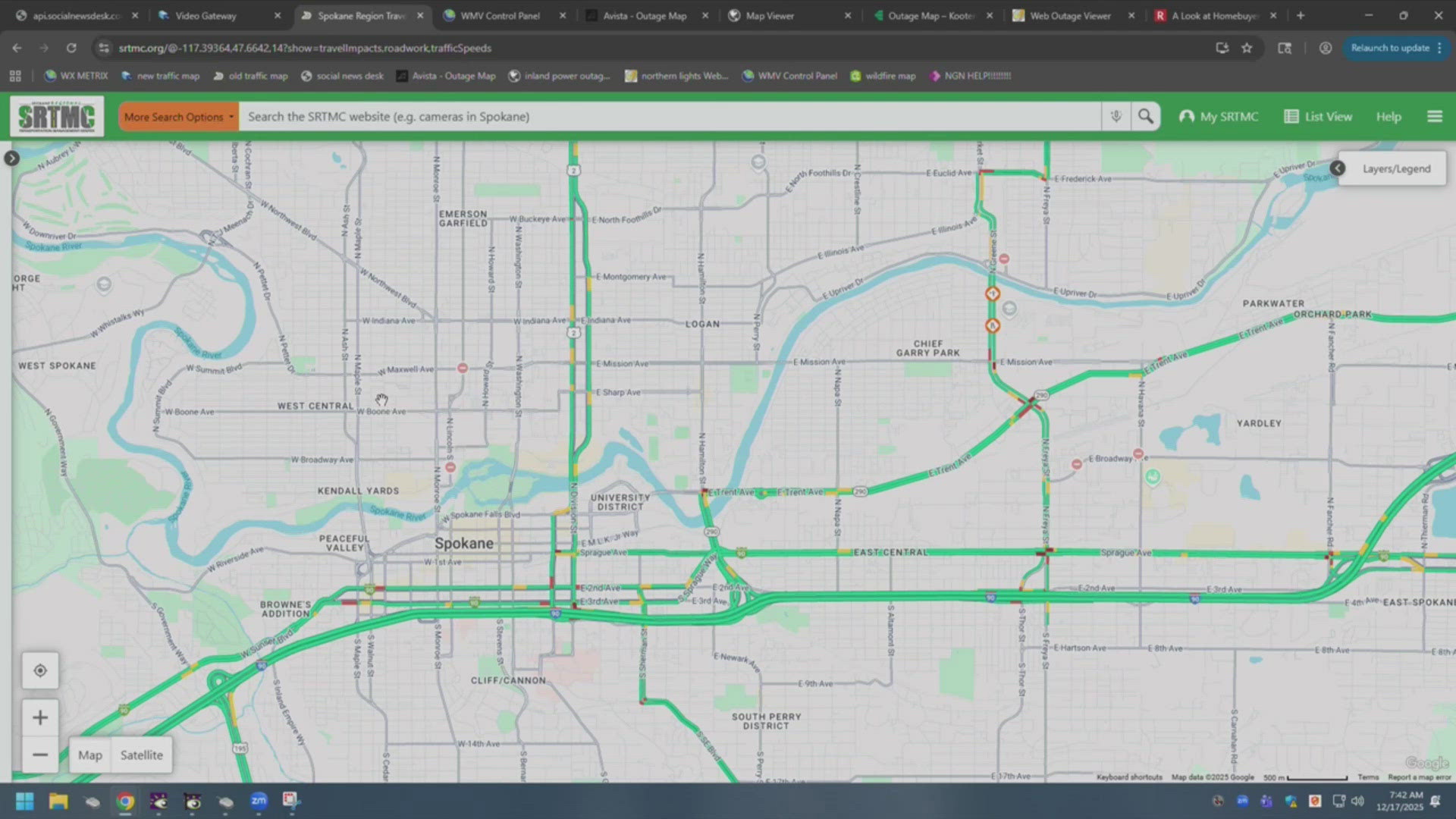Image resolution: width=1456 pixels, height=819 pixels.
Task: Switch to List View
Action: [1318, 117]
